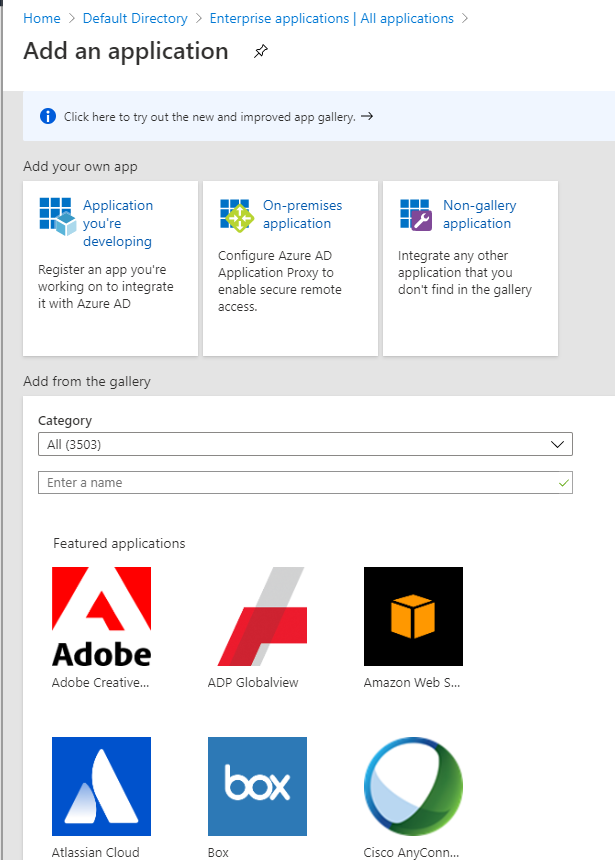Screen dimensions: 615x860
Task: Select the Adobe Creative Cloud logo
Action: (101, 616)
